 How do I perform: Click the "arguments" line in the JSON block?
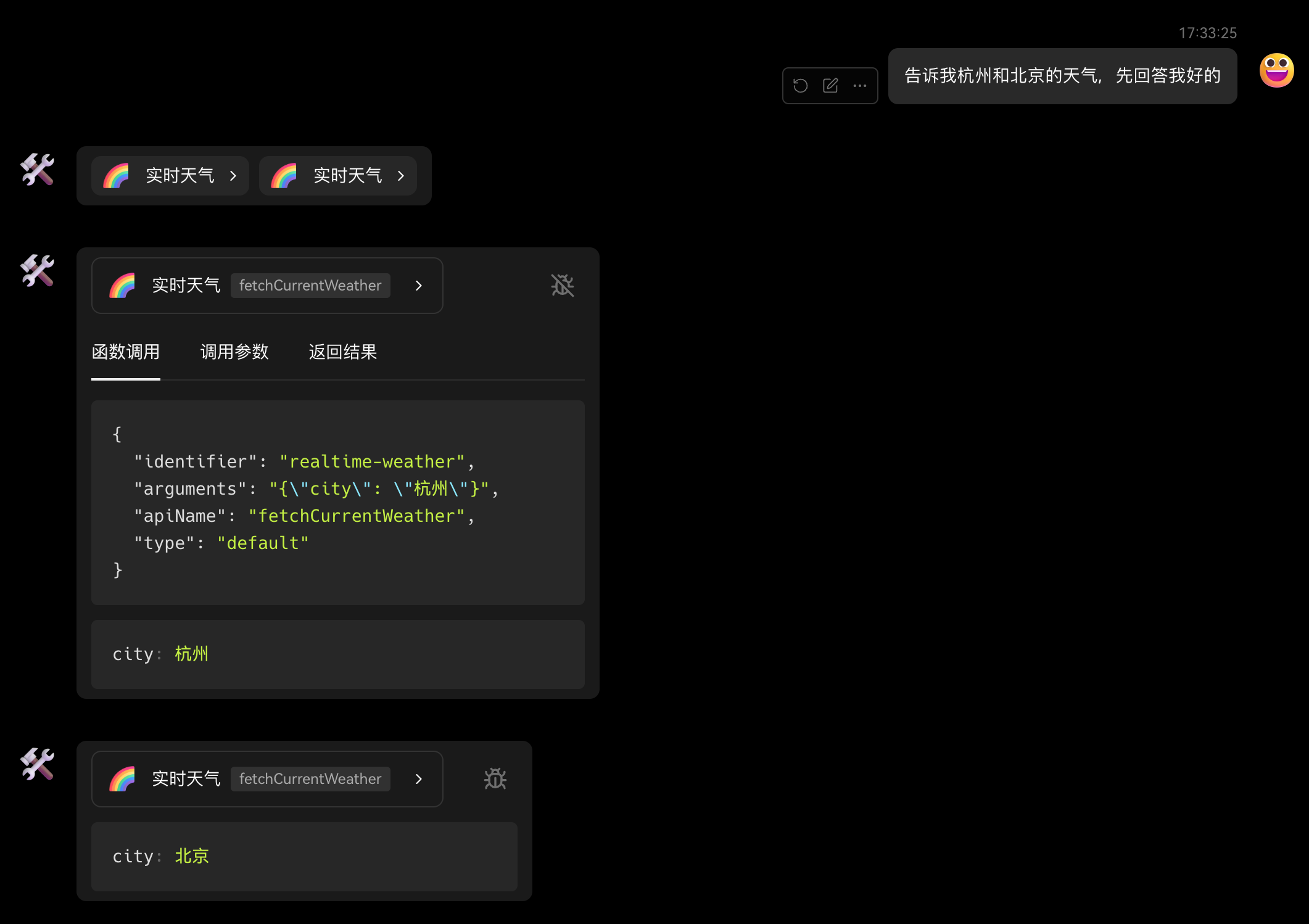tap(316, 489)
